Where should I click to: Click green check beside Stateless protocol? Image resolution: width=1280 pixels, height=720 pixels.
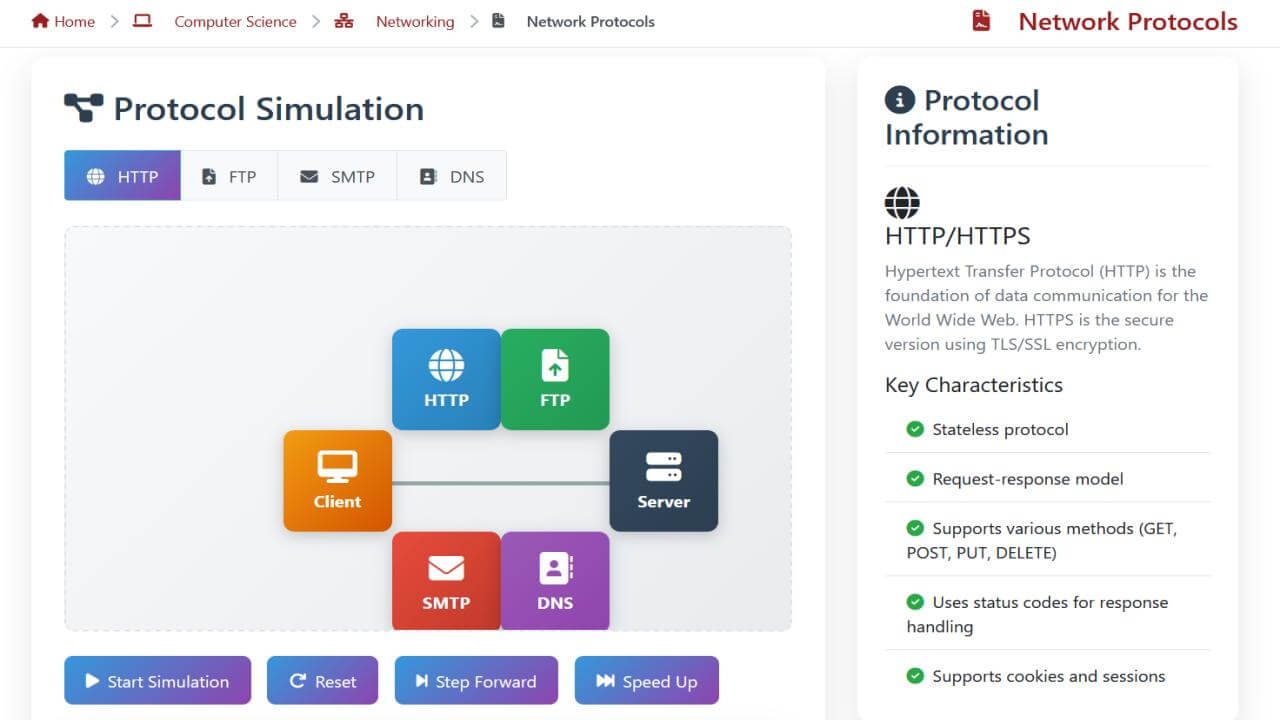click(x=915, y=429)
